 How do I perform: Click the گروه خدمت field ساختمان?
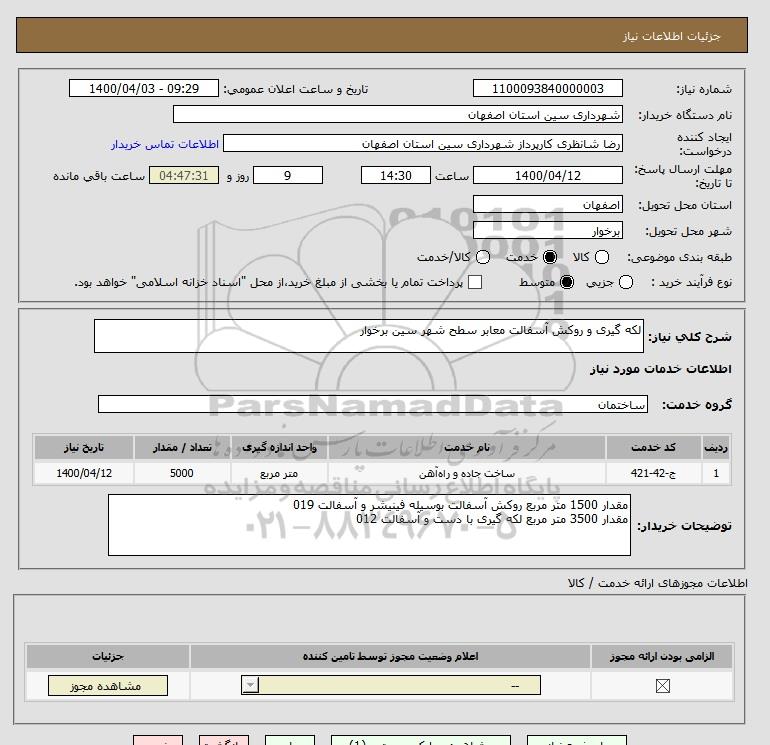click(373, 405)
